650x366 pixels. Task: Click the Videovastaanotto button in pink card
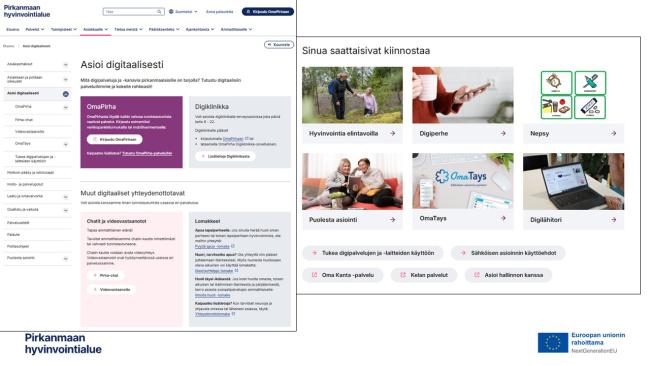[x=112, y=290]
